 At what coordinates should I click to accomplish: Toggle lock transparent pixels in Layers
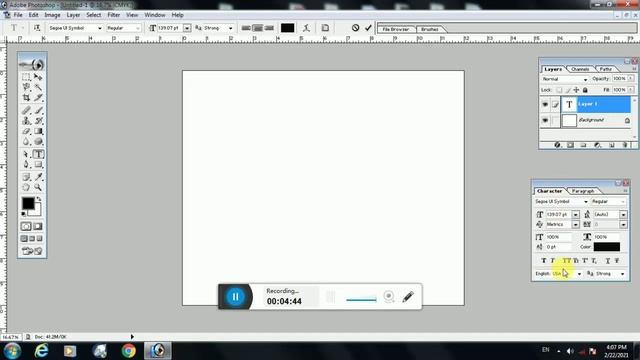(x=559, y=90)
